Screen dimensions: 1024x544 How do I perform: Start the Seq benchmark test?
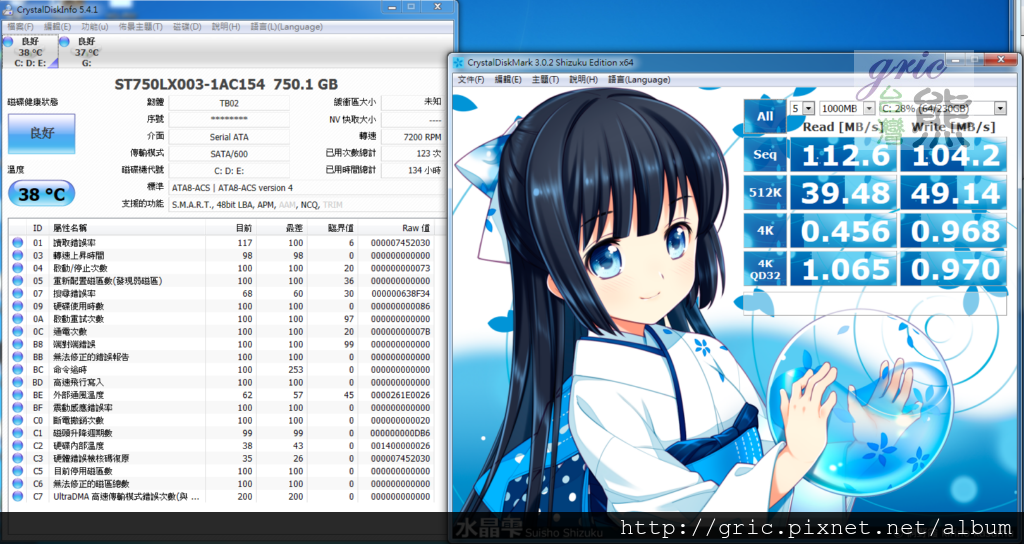pyautogui.click(x=765, y=155)
